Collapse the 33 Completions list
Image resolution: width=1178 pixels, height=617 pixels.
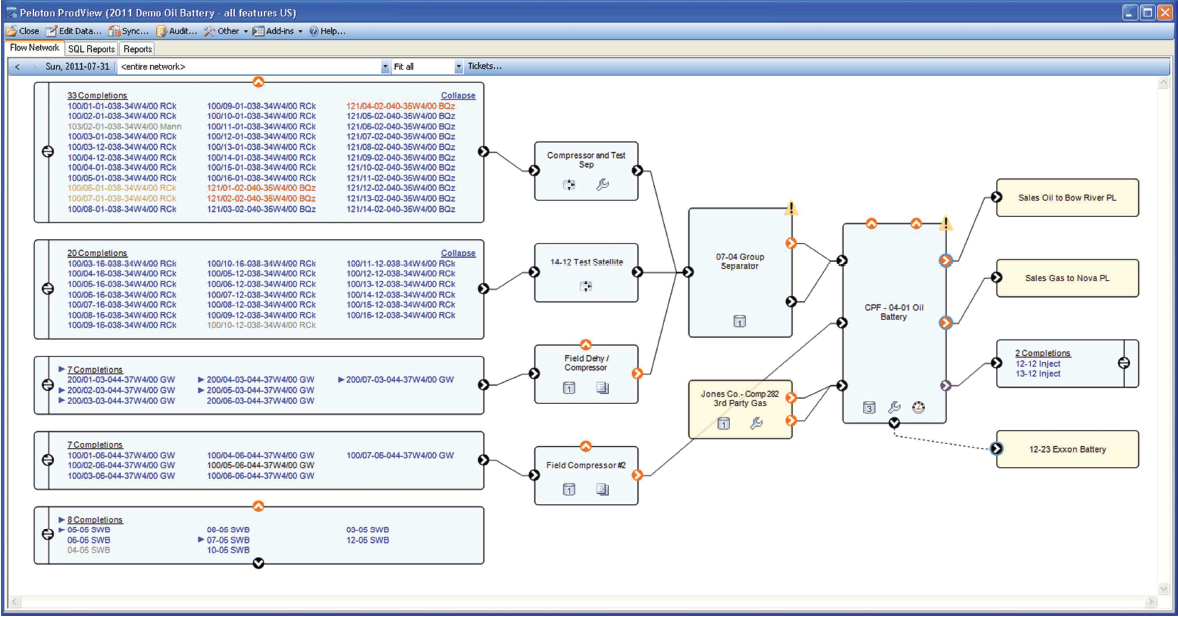tap(458, 95)
